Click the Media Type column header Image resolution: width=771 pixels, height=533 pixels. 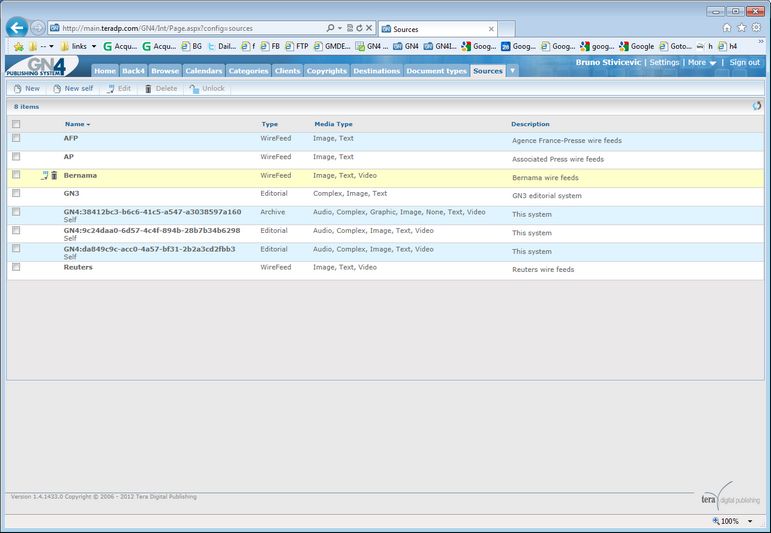(x=333, y=124)
